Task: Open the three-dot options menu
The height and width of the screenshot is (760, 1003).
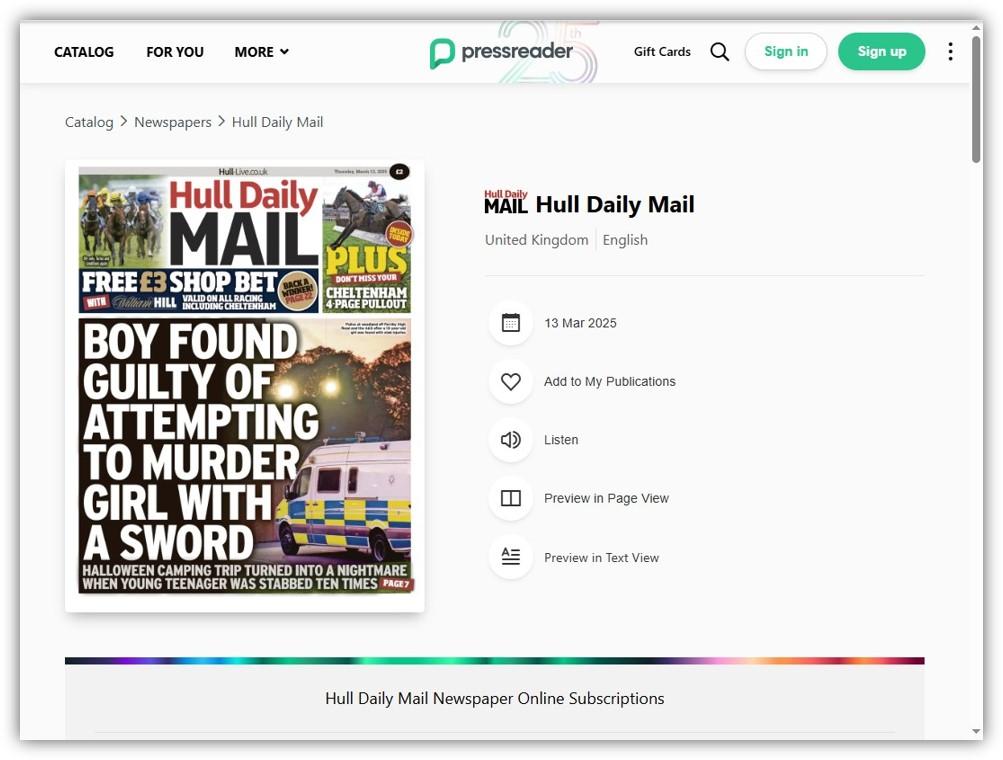Action: point(951,52)
